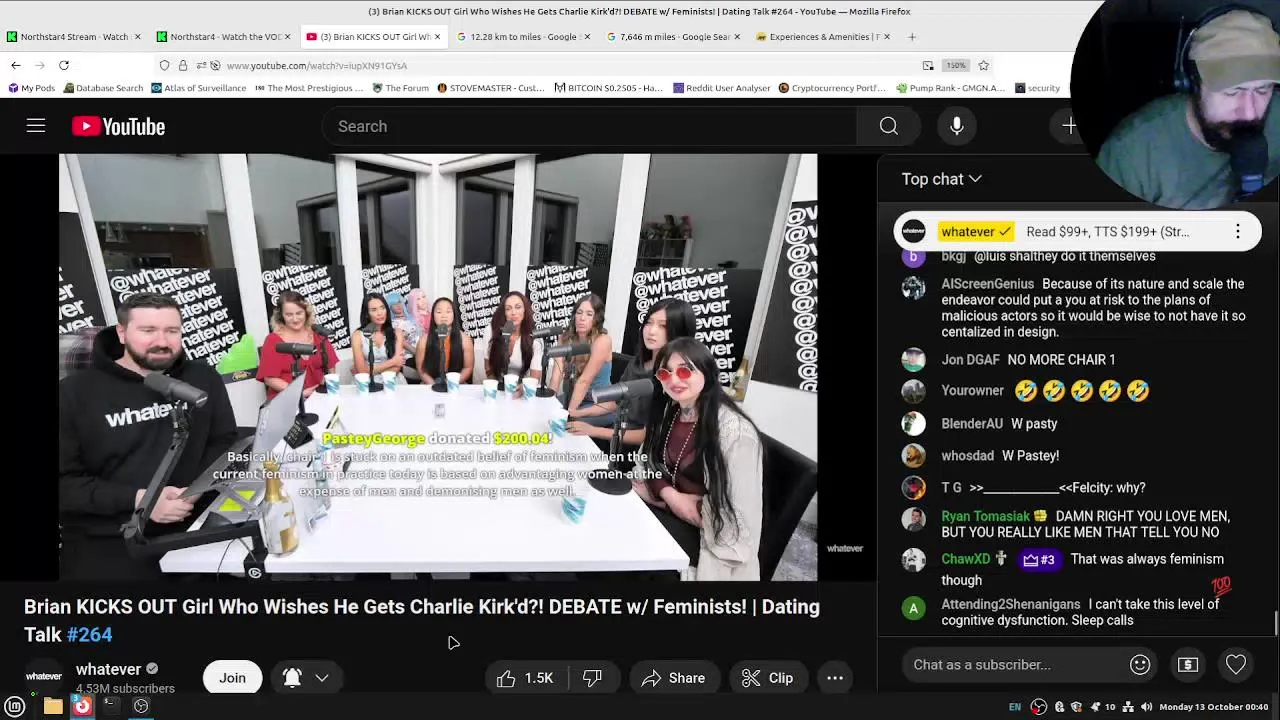1280x720 pixels.
Task: Click the search magnifier button
Action: [888, 126]
